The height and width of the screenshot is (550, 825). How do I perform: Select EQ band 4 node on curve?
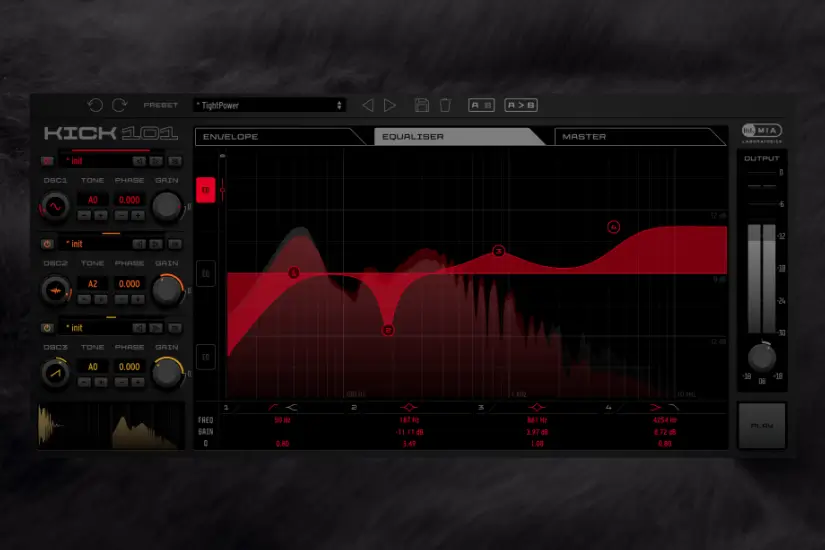(614, 227)
